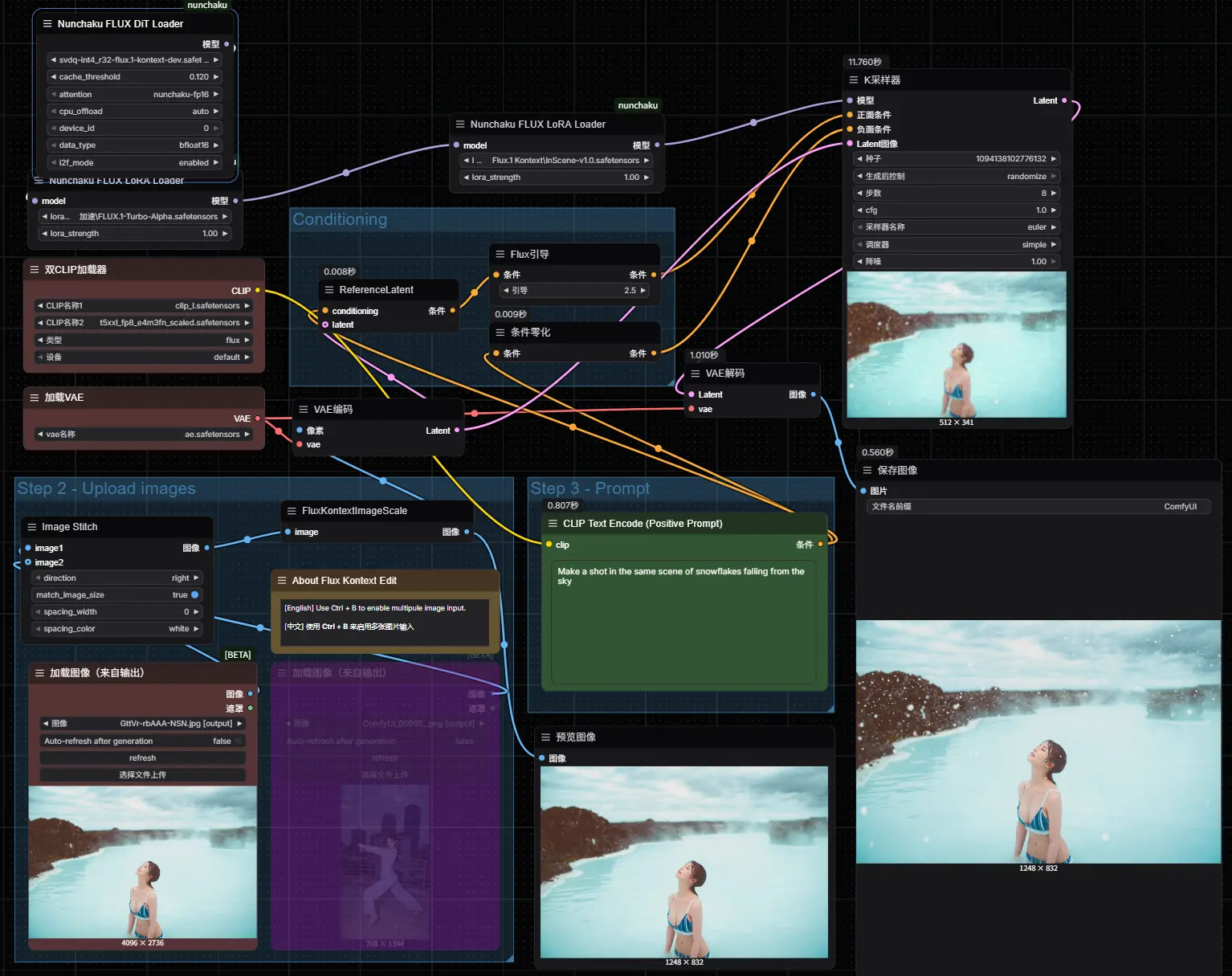Click the positive prompt text field
1232x976 pixels.
[683, 620]
